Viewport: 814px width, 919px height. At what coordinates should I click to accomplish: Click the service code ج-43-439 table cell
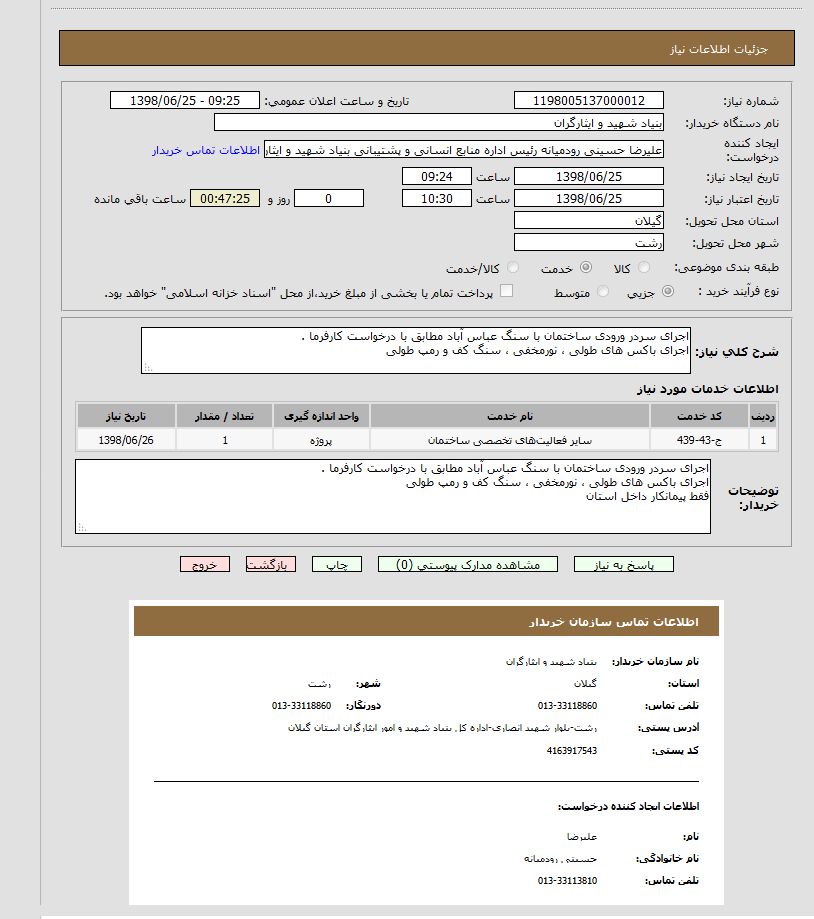point(700,440)
